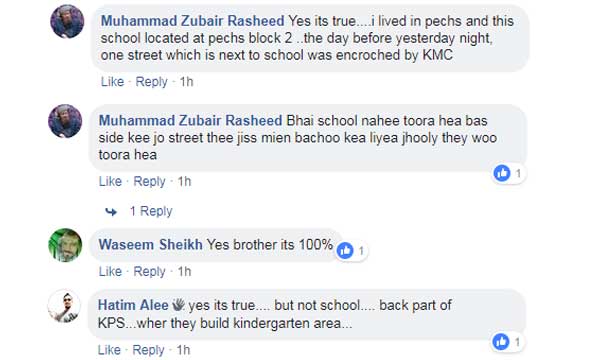The height and width of the screenshot is (360, 600).
Task: Reply to Waseem Sheikh's comment
Action: 149,272
